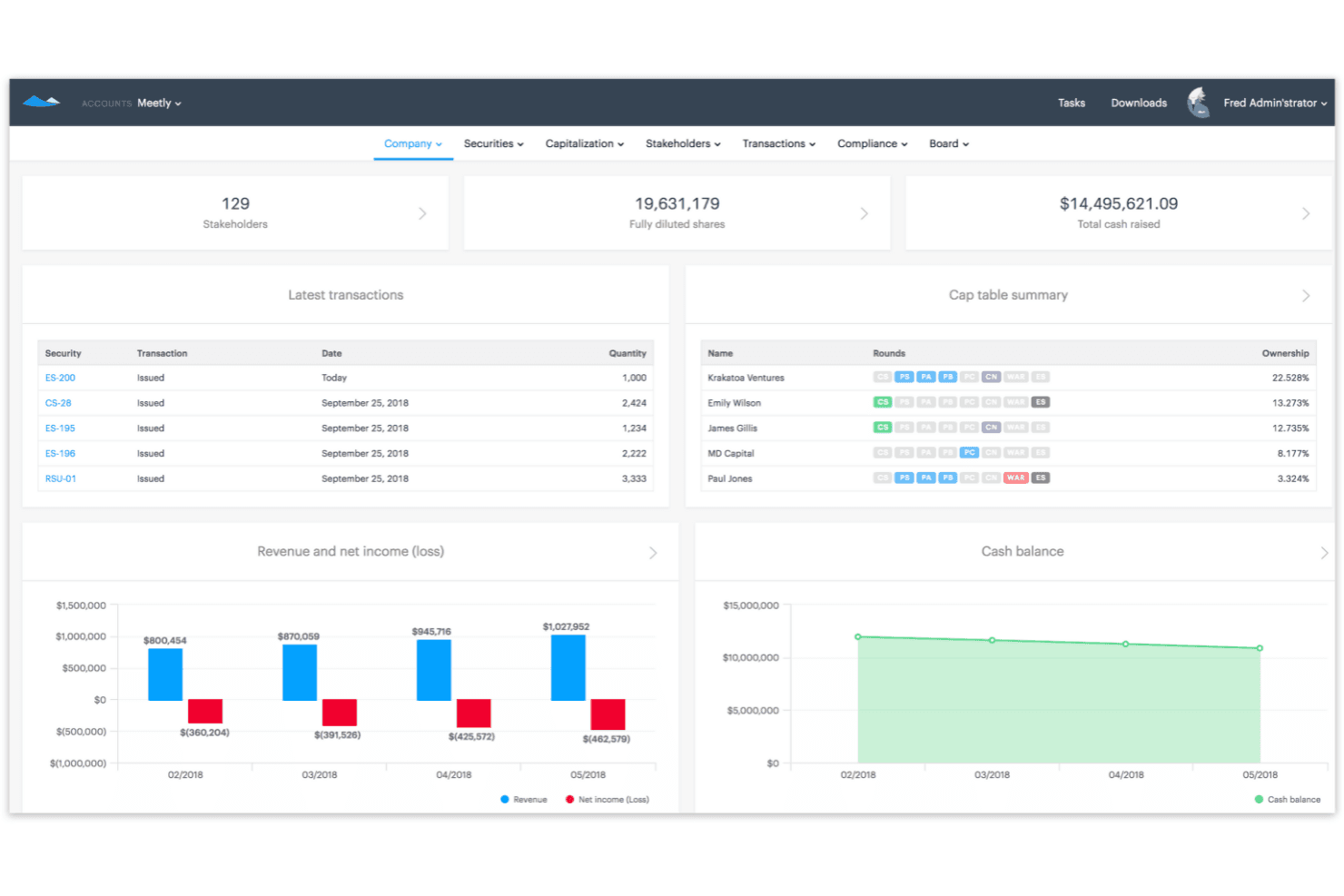Open the CS-28 security link
1344x896 pixels.
pyautogui.click(x=58, y=403)
